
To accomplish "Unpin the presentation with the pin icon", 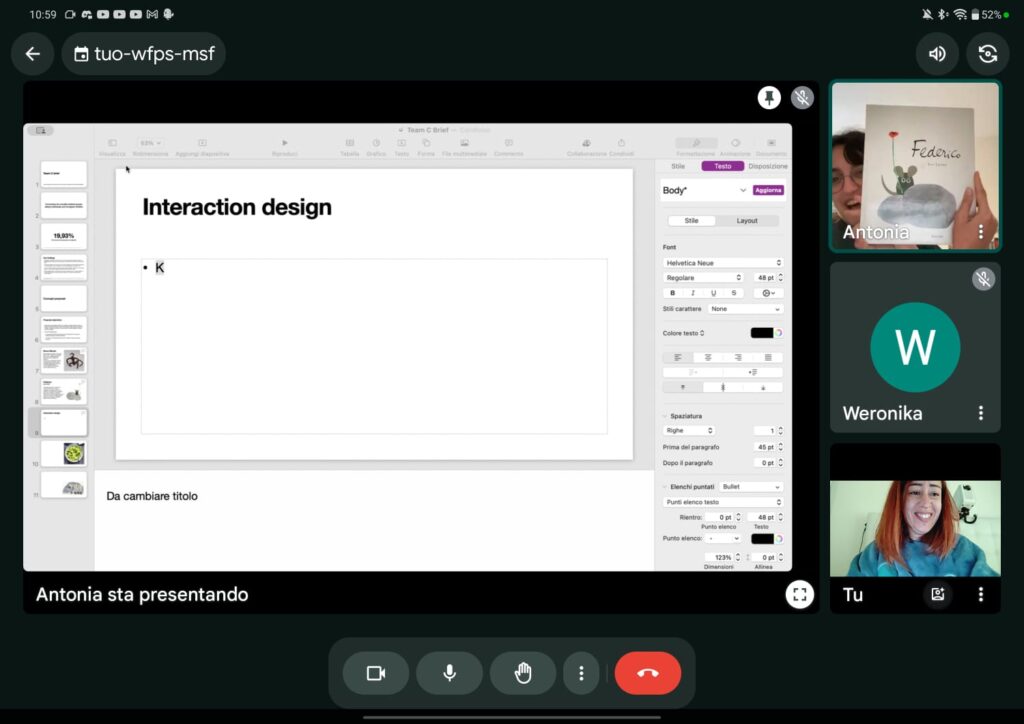I will (x=769, y=97).
